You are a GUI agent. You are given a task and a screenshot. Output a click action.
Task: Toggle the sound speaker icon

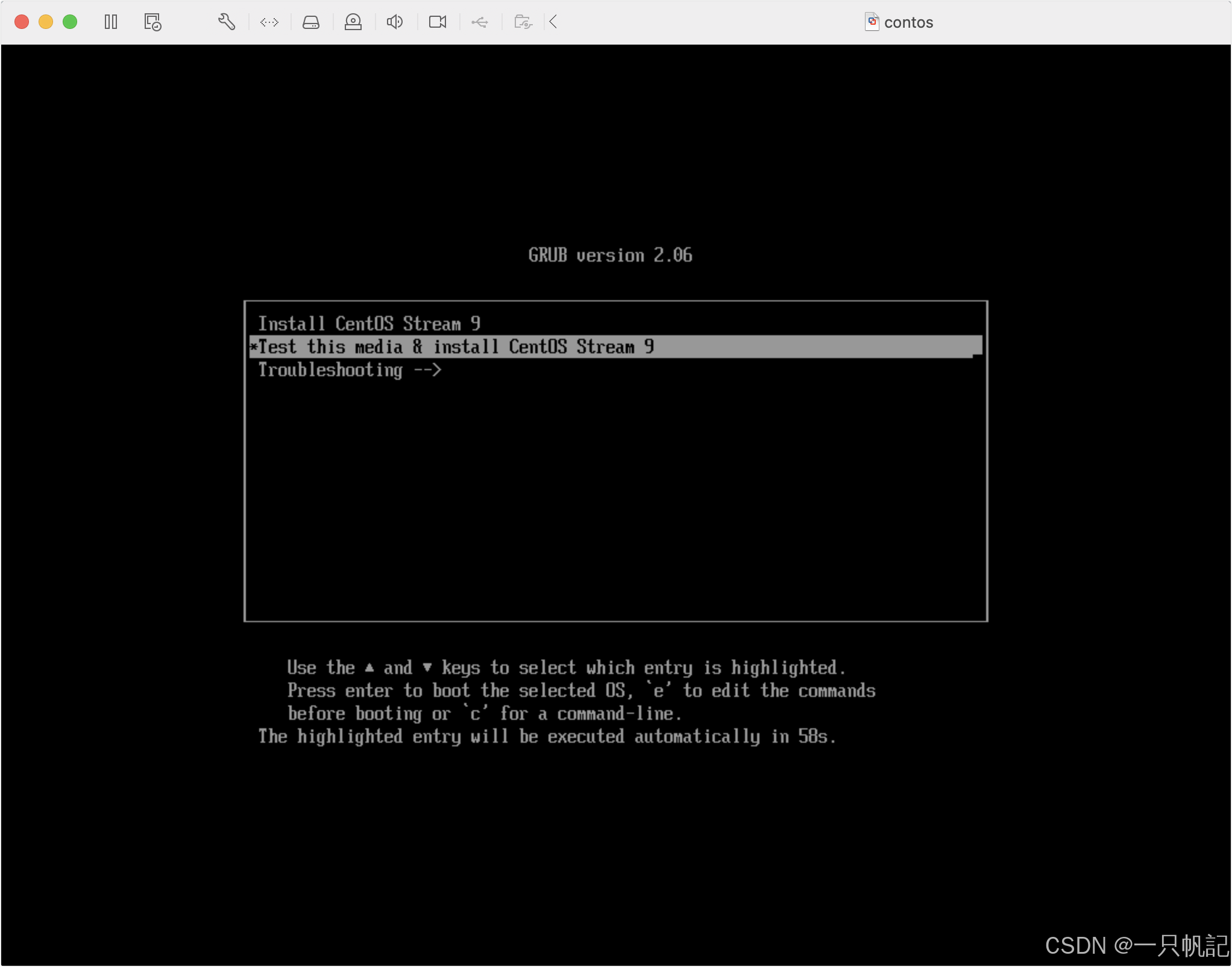395,22
